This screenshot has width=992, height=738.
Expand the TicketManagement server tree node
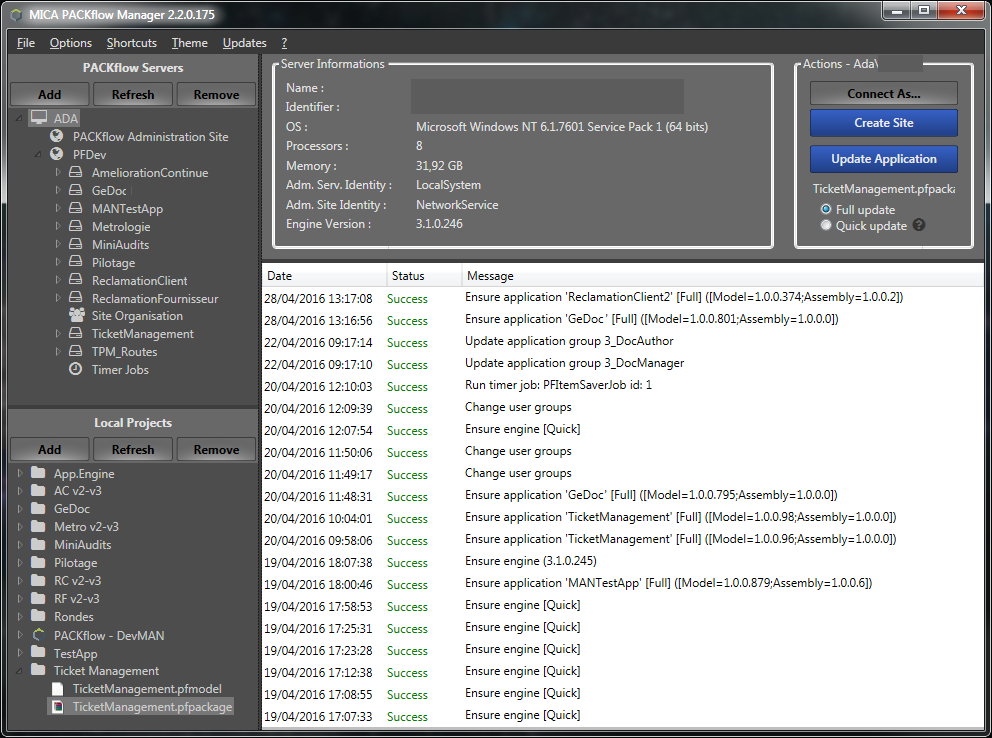click(x=58, y=333)
